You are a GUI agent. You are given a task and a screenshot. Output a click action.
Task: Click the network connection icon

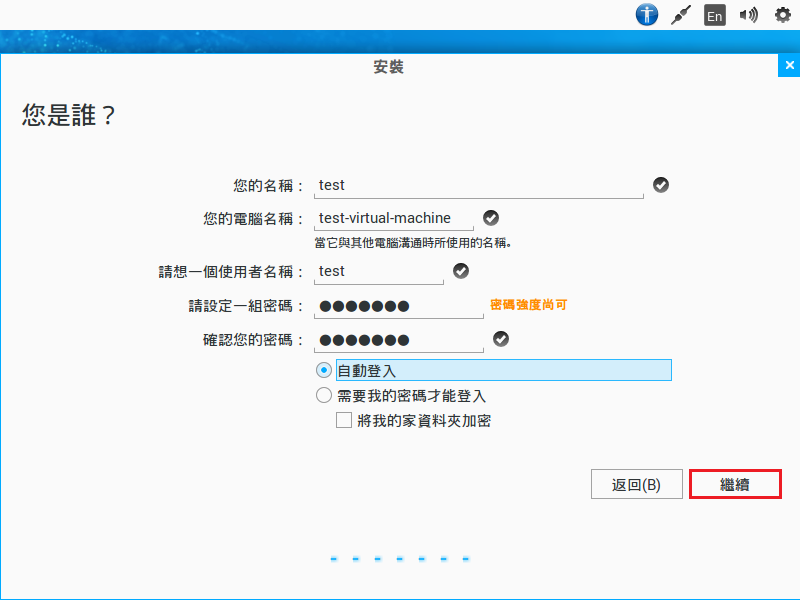(681, 15)
